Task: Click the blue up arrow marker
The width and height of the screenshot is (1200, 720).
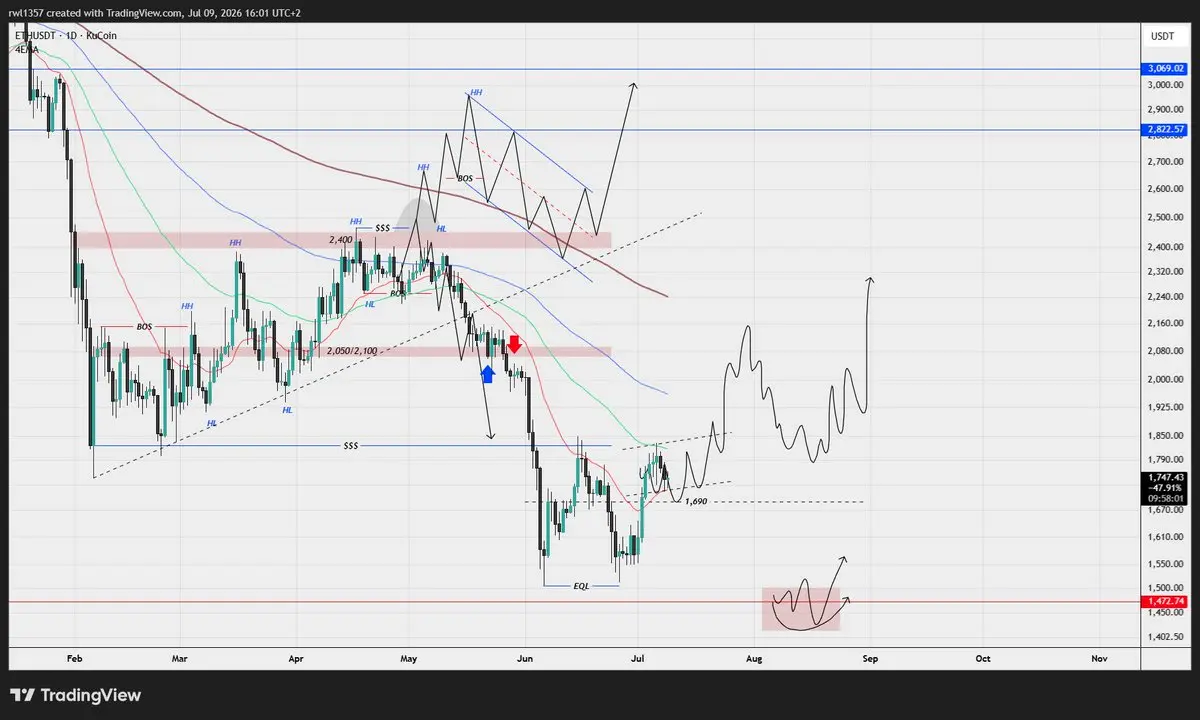Action: 488,374
